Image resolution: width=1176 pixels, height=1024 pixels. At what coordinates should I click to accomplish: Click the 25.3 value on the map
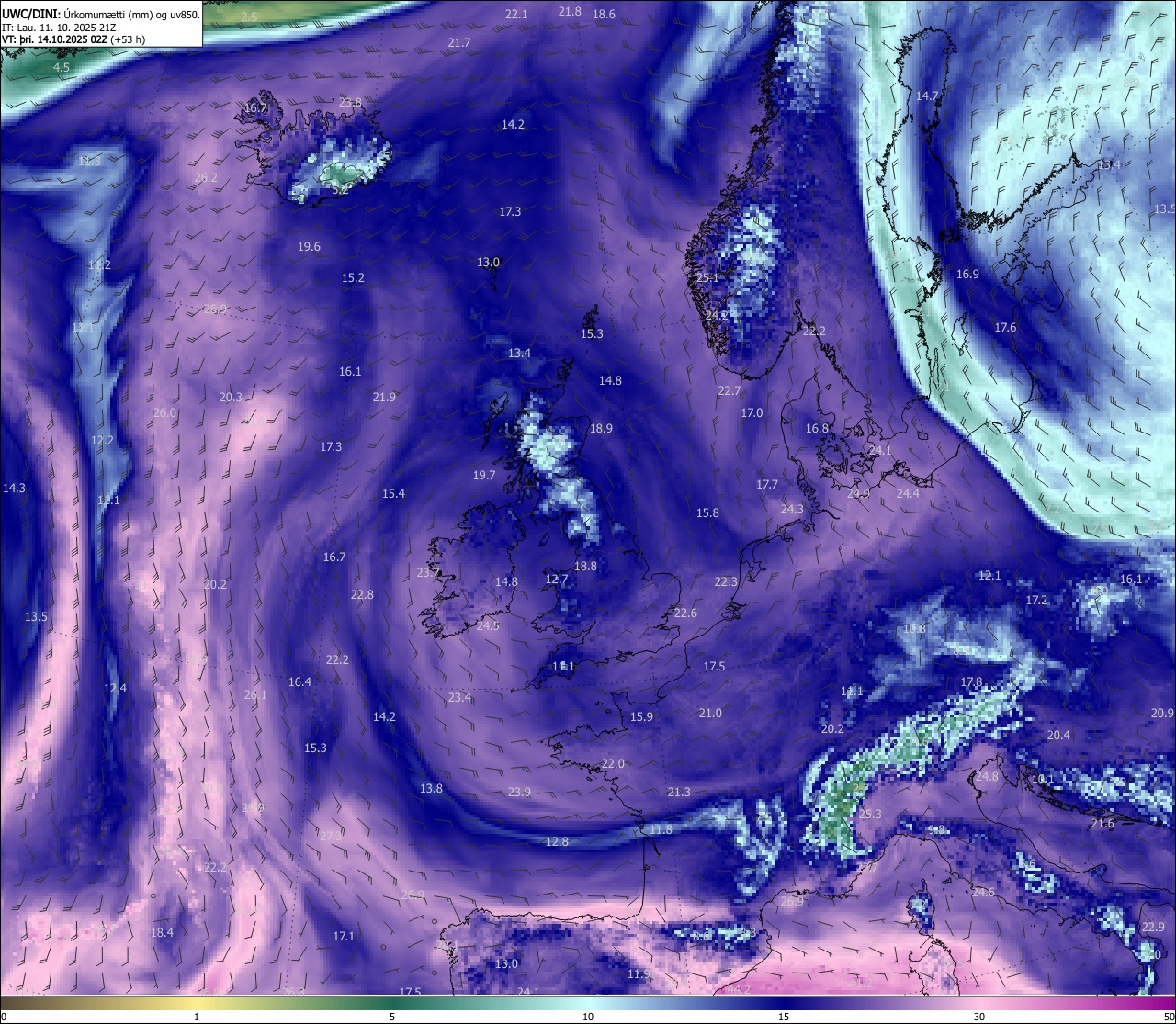(870, 814)
